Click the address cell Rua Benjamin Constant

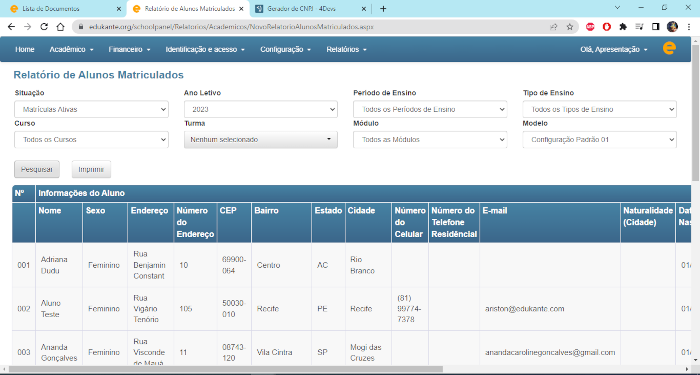pos(149,265)
